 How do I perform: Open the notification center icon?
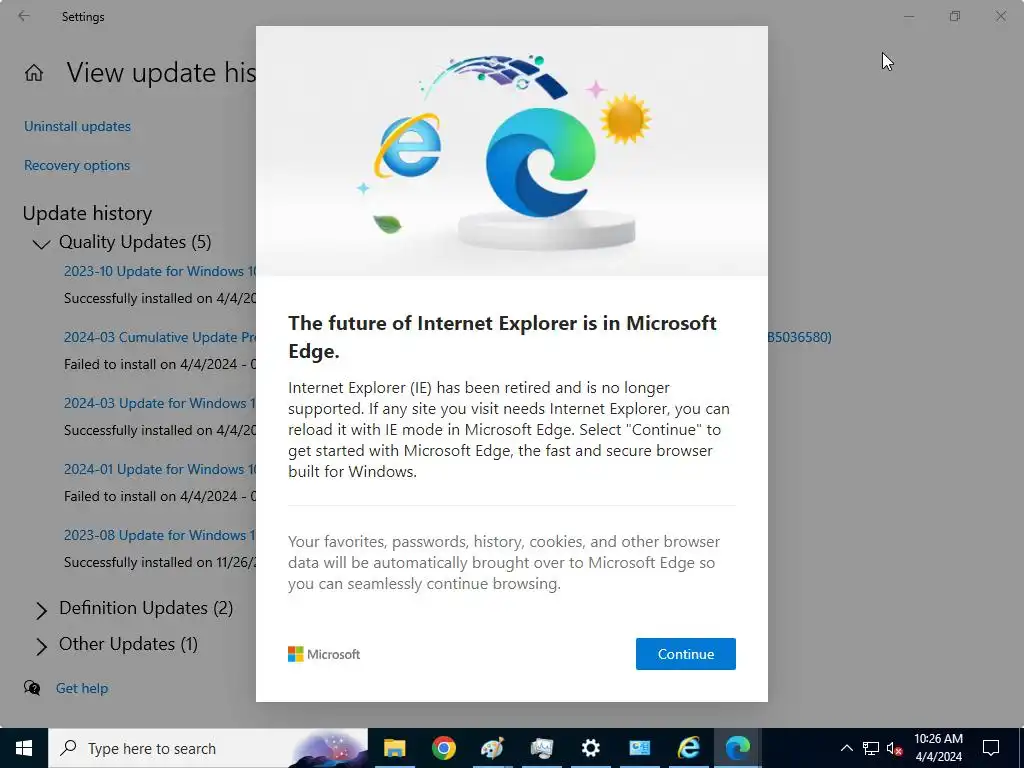pyautogui.click(x=991, y=748)
